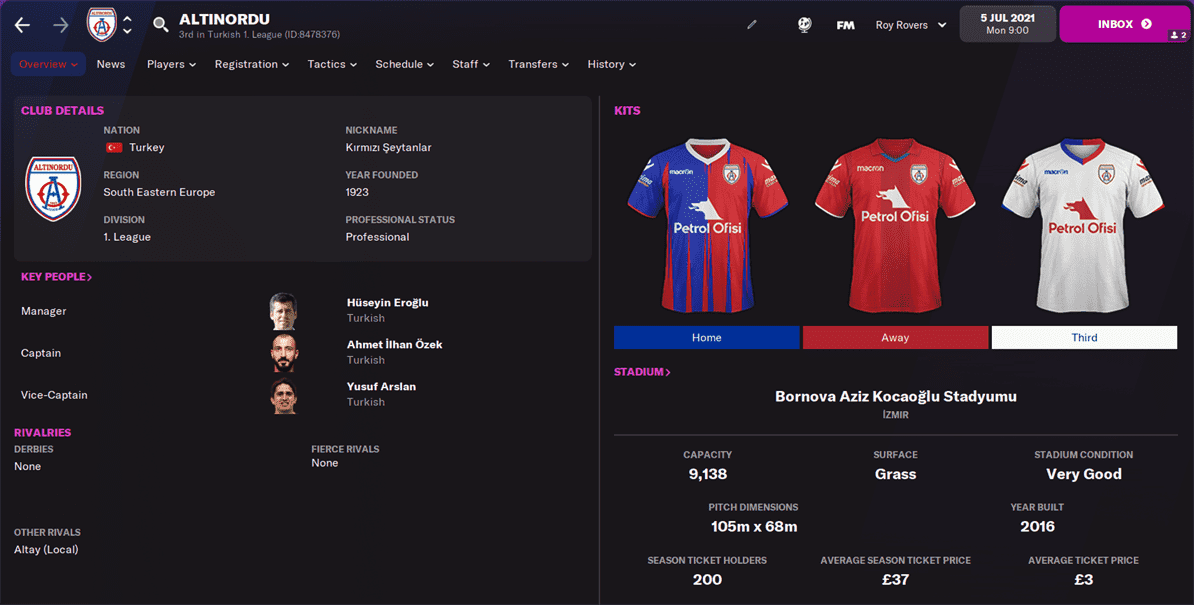The height and width of the screenshot is (605, 1194).
Task: Click the 105m x 68m pitch dimensions
Action: (754, 527)
